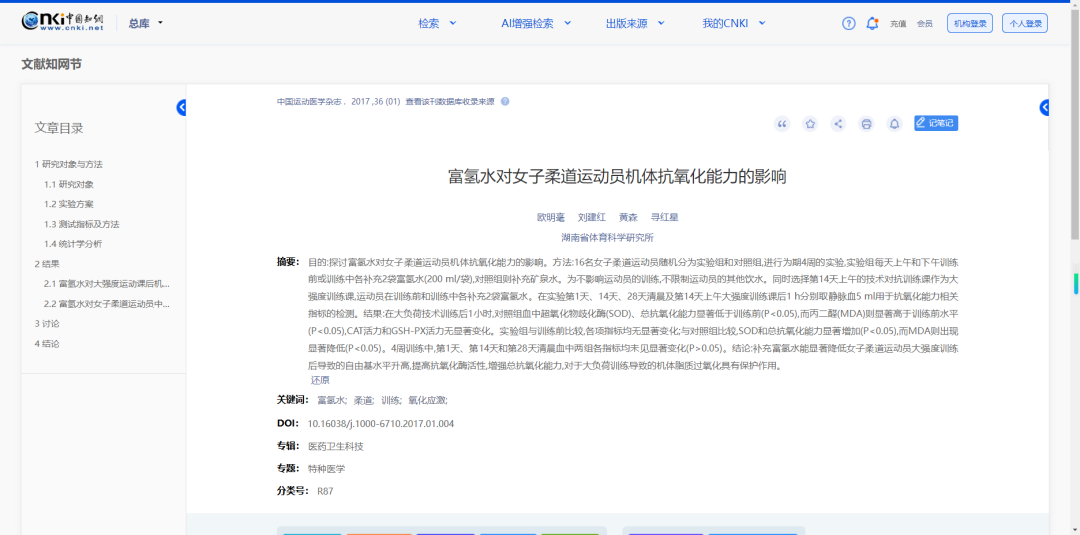Click the 机构登录 button
Image resolution: width=1080 pixels, height=535 pixels.
(969, 23)
